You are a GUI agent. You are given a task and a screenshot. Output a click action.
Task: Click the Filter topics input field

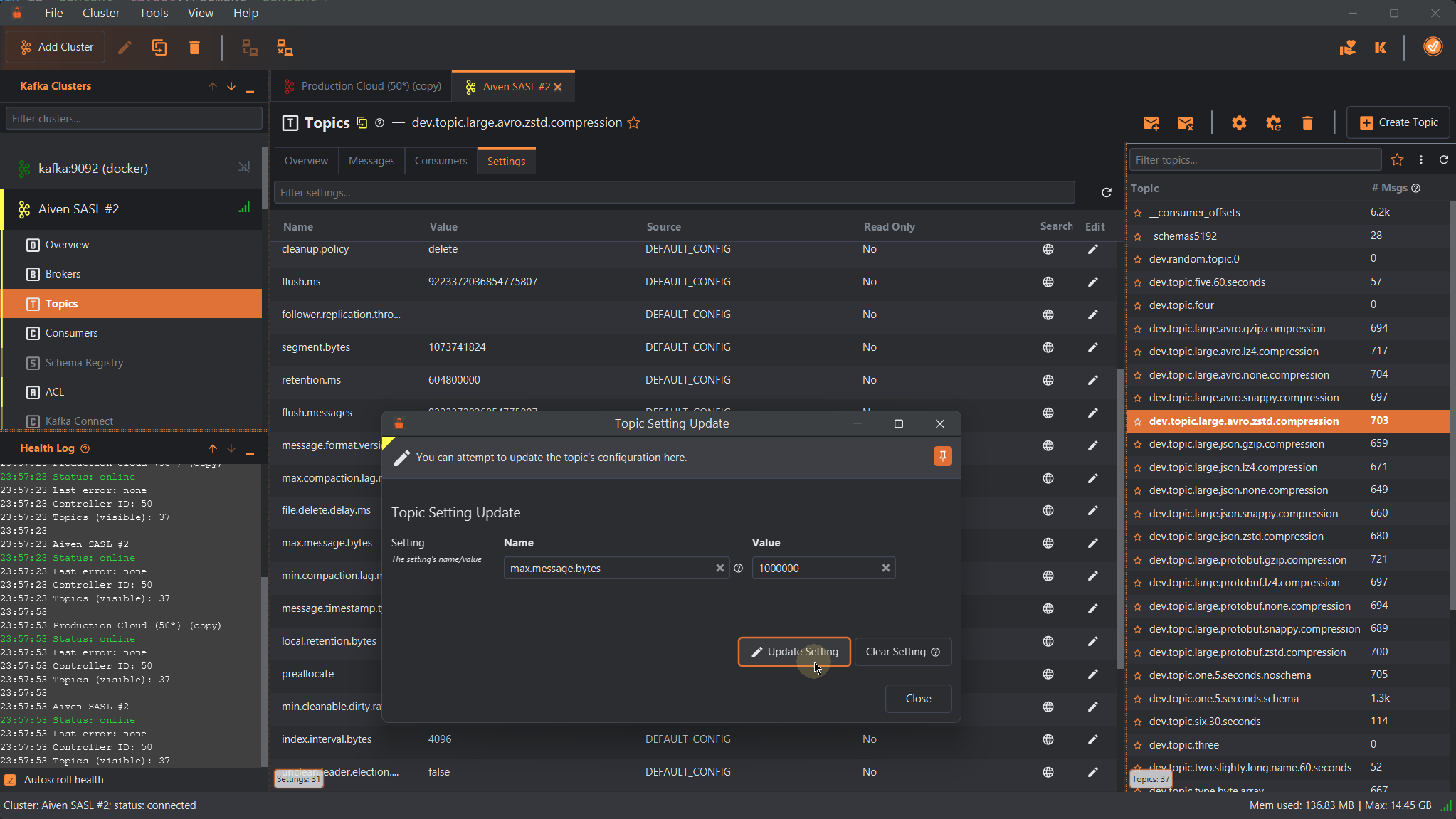point(1255,160)
